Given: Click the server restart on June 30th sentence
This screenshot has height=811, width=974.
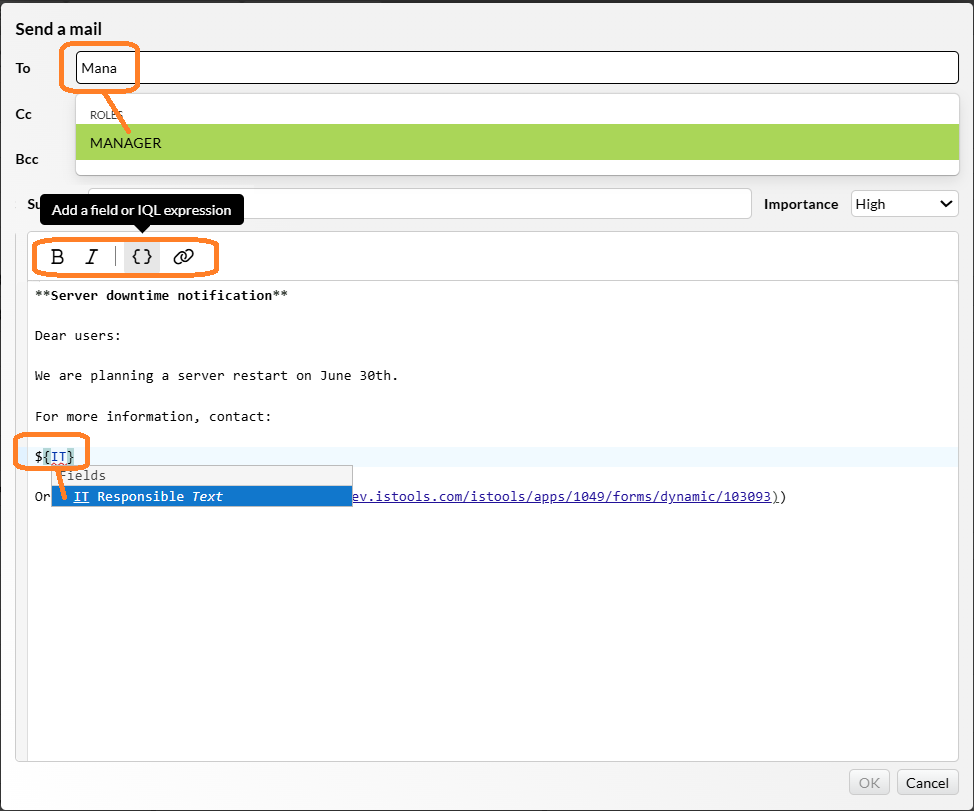Looking at the screenshot, I should [x=216, y=376].
